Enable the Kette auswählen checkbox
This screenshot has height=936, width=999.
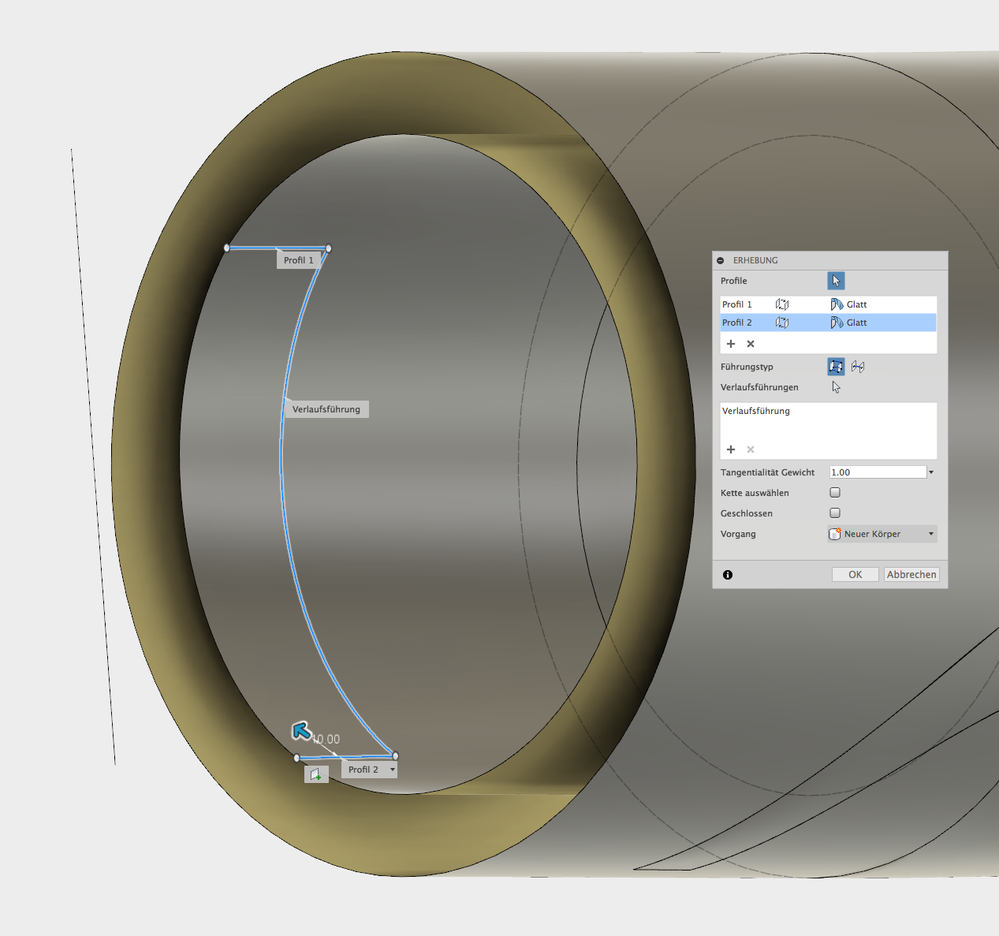pyautogui.click(x=835, y=493)
